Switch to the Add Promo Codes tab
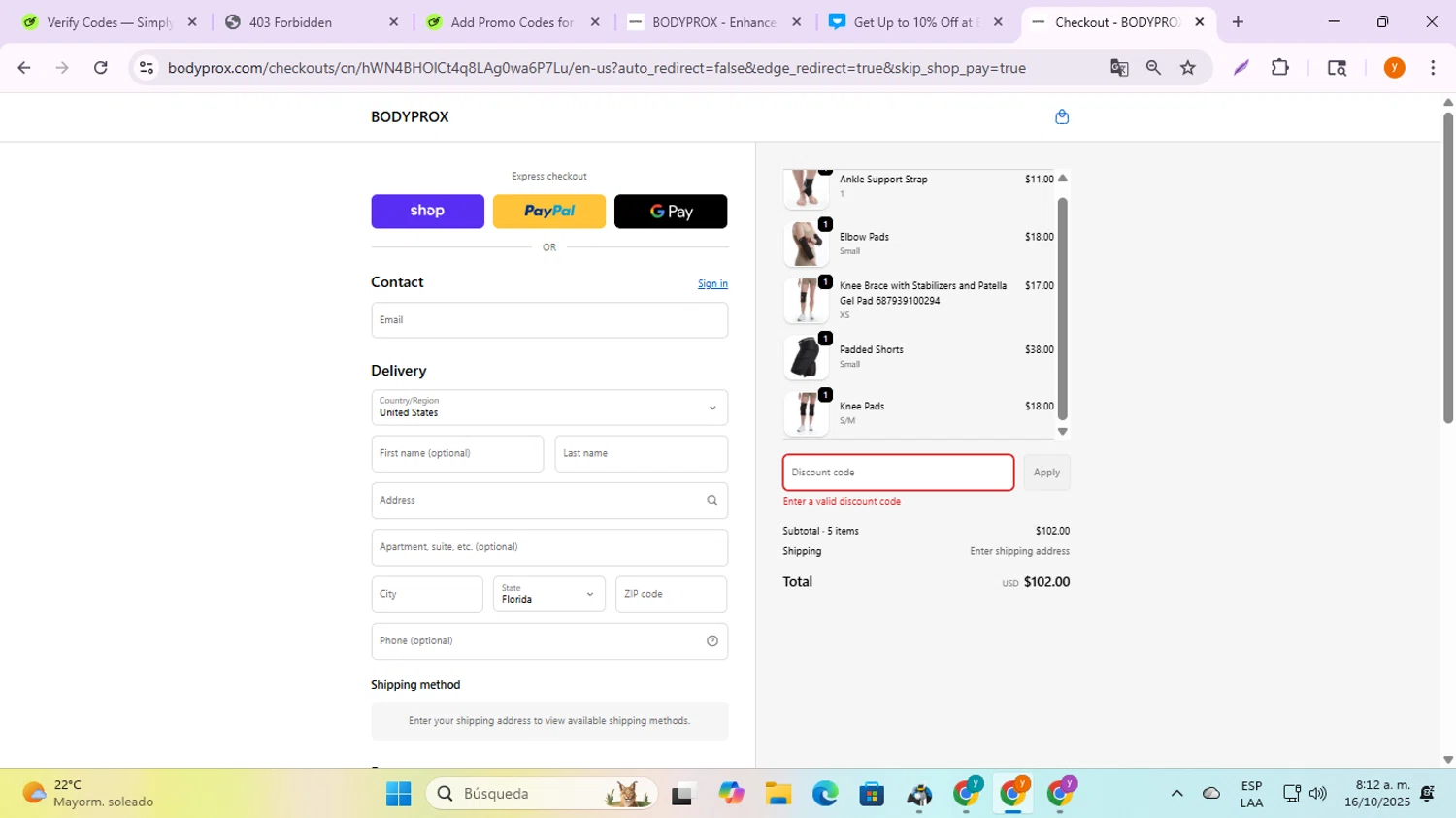The height and width of the screenshot is (818, 1456). coord(513,22)
